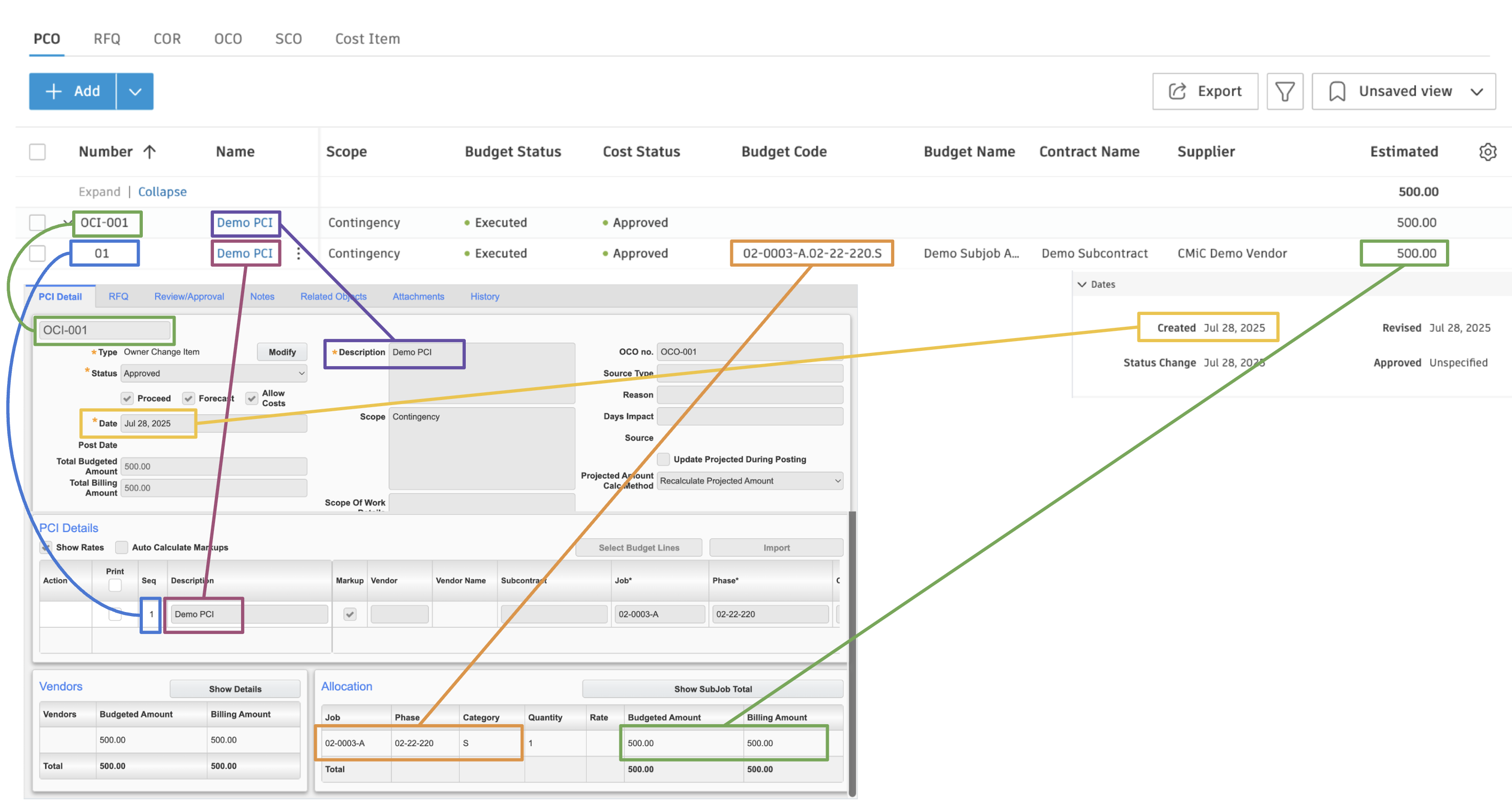Click the Total Budgeted Amount field

[213, 466]
